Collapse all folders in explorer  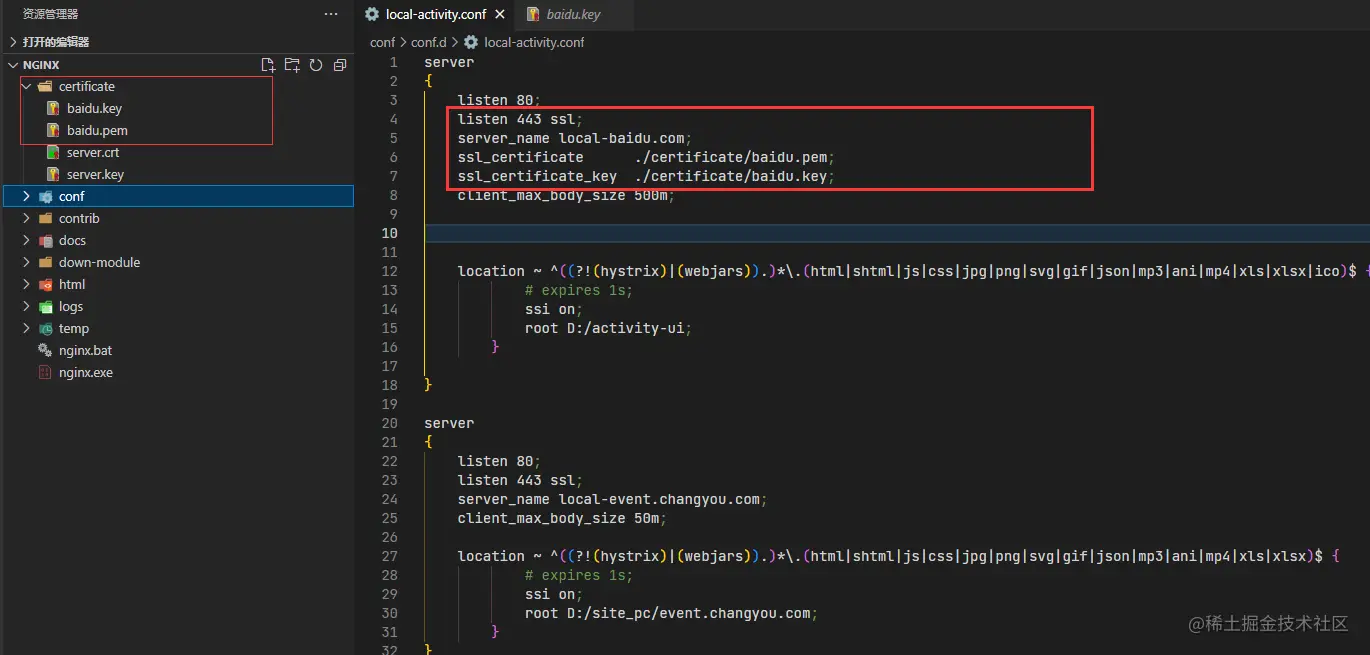pos(340,65)
